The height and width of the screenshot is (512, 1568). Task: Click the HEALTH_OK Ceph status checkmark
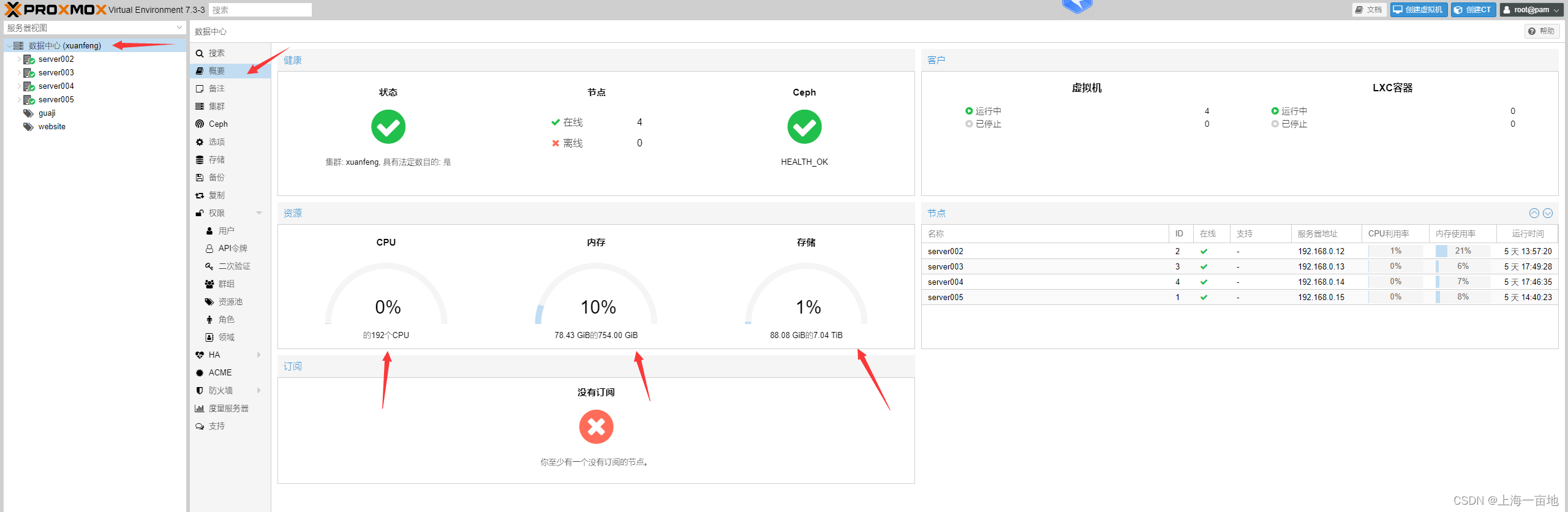[x=804, y=127]
